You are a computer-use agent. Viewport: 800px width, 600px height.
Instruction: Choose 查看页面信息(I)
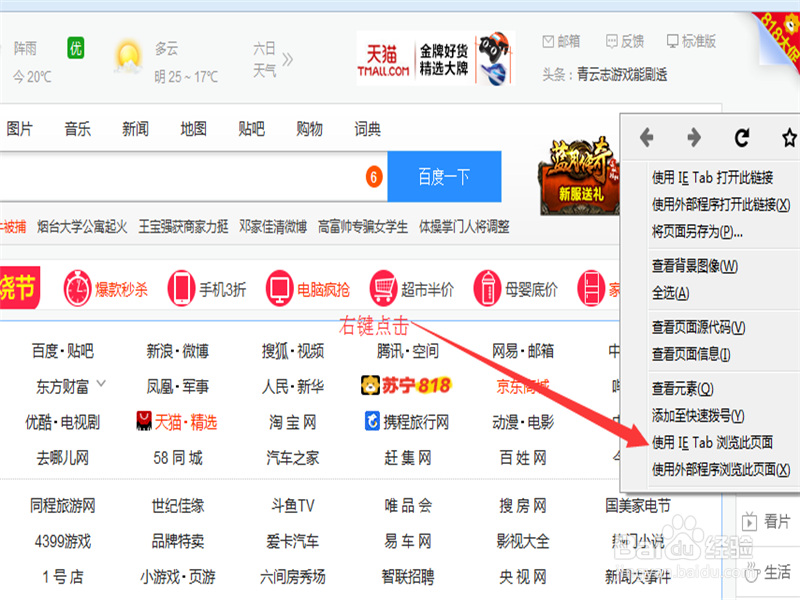691,354
